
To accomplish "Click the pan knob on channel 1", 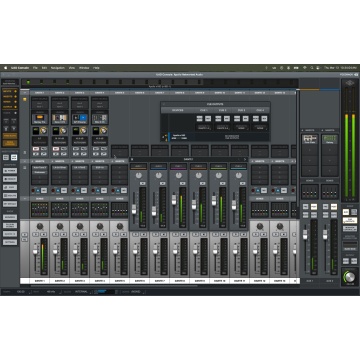I will pyautogui.click(x=40, y=226).
